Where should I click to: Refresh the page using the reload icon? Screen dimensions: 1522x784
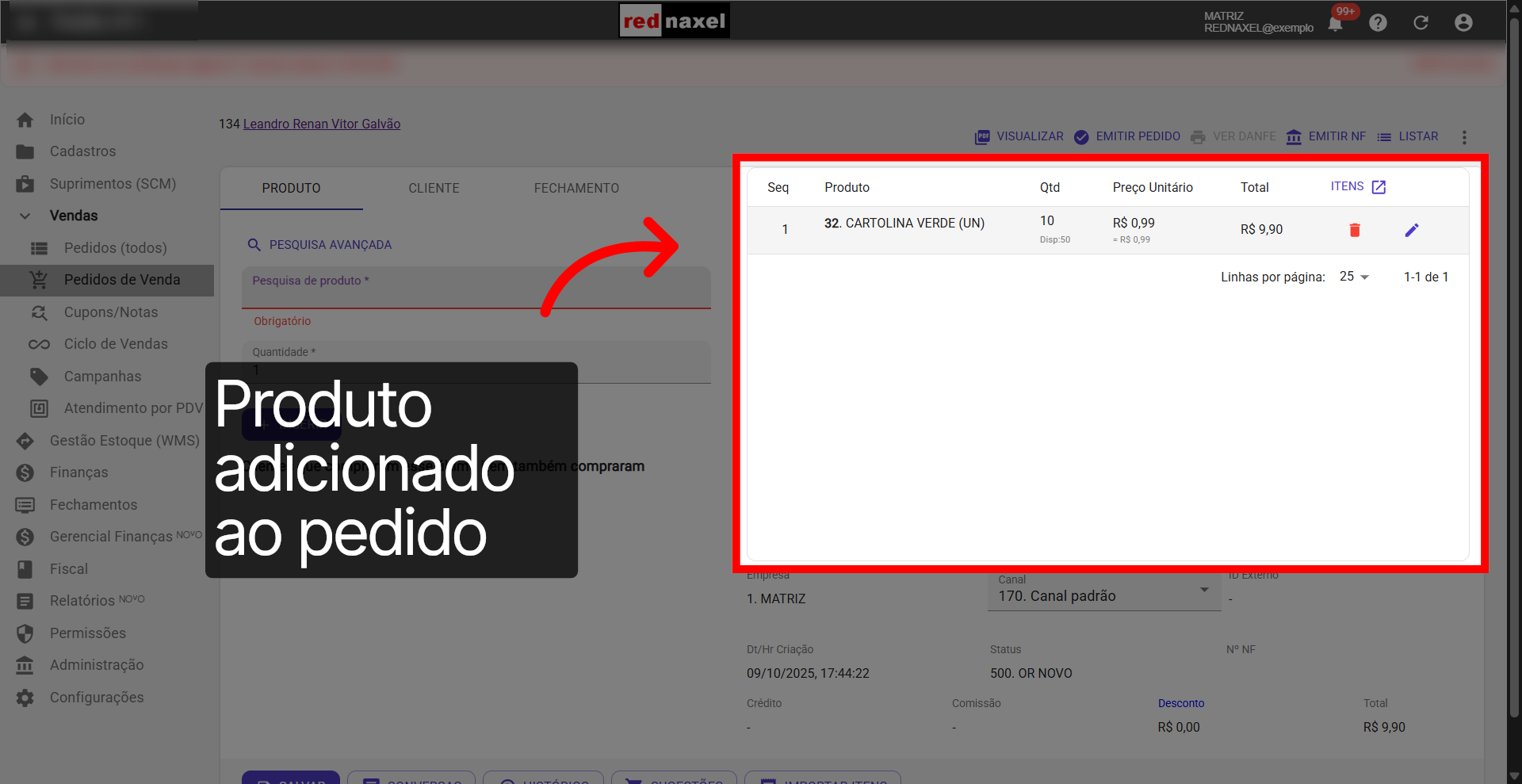pos(1421,22)
